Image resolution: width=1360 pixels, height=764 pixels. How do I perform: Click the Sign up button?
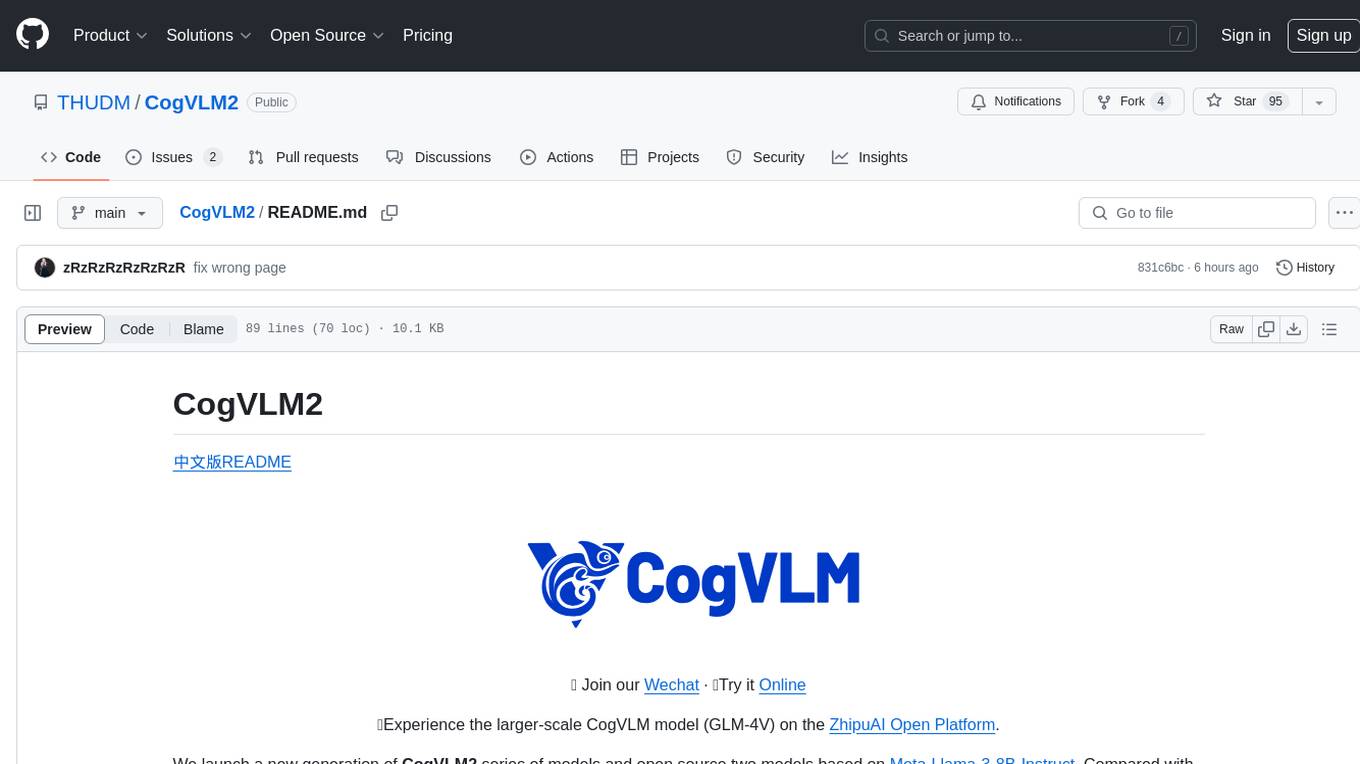(1323, 35)
